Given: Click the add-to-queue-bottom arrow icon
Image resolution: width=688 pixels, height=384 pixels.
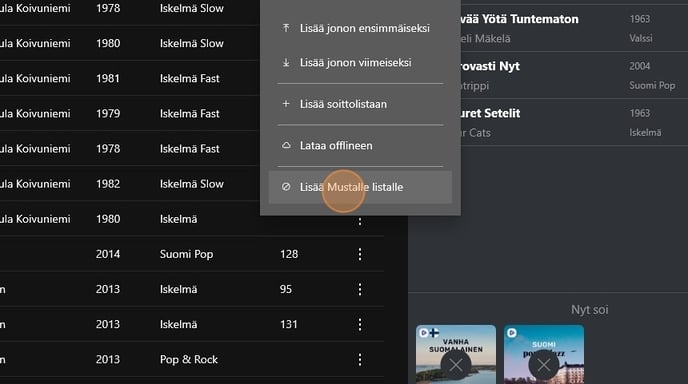Looking at the screenshot, I should tap(286, 63).
